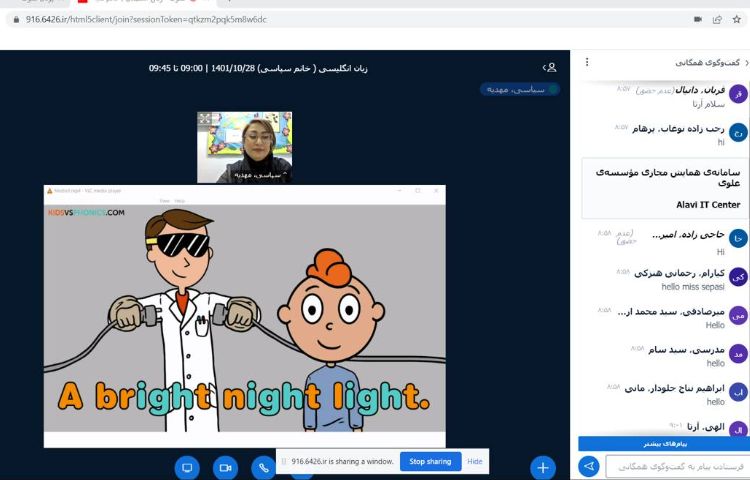Hide the screen sharing notification bar
Image resolution: width=750 pixels, height=480 pixels.
click(475, 461)
